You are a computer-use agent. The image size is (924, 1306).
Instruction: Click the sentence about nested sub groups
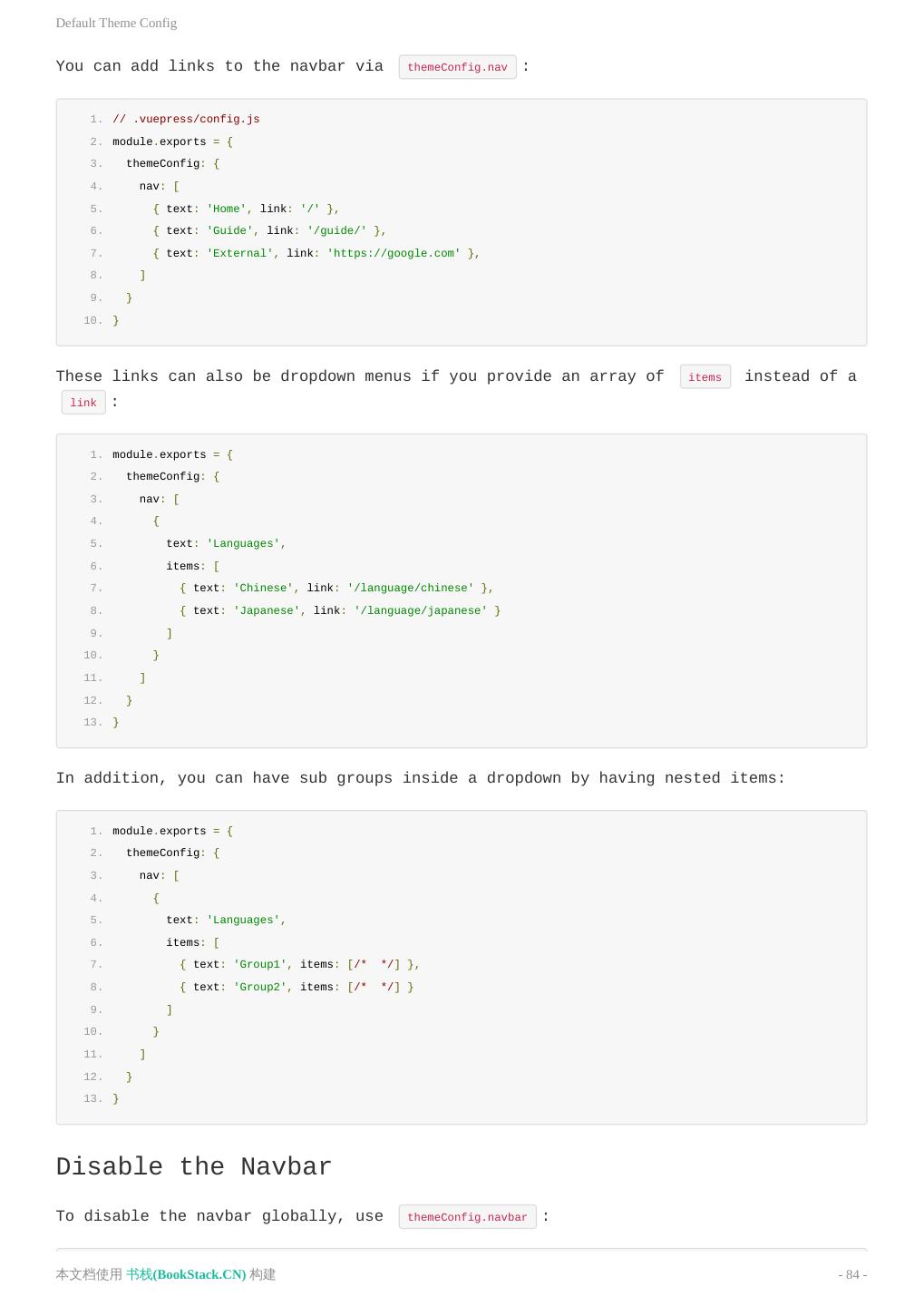click(420, 778)
